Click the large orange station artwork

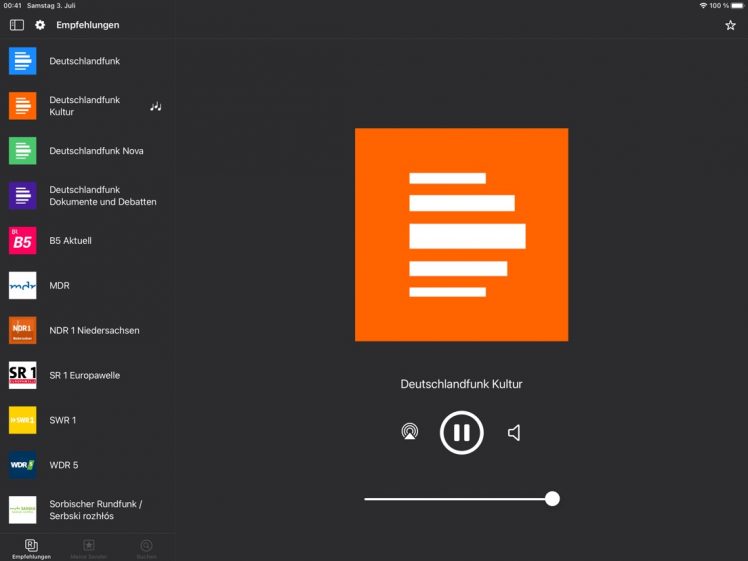tap(461, 234)
